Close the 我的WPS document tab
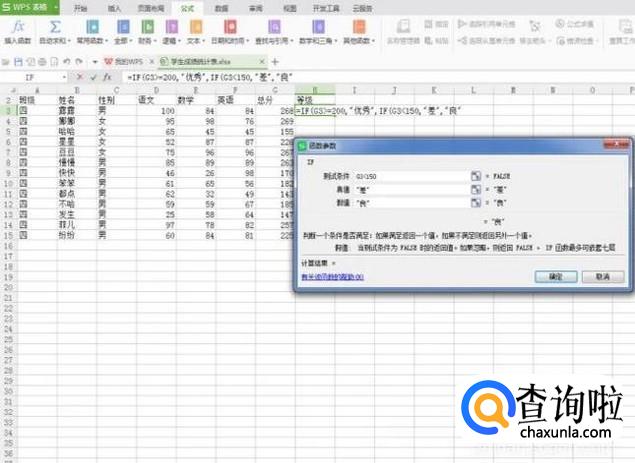This screenshot has width=635, height=463. (x=152, y=62)
